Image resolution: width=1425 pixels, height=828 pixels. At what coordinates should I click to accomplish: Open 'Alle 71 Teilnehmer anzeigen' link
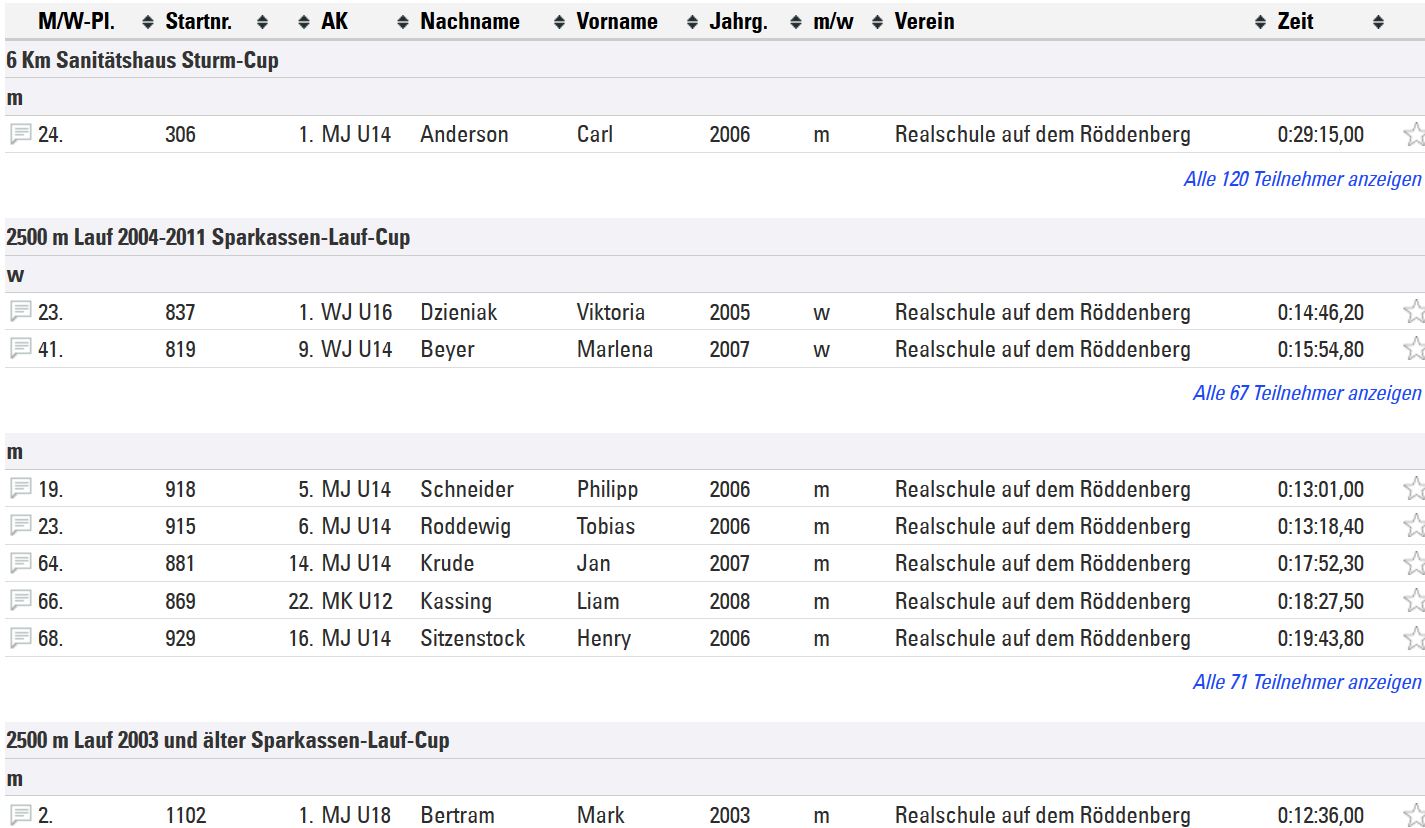(1306, 682)
